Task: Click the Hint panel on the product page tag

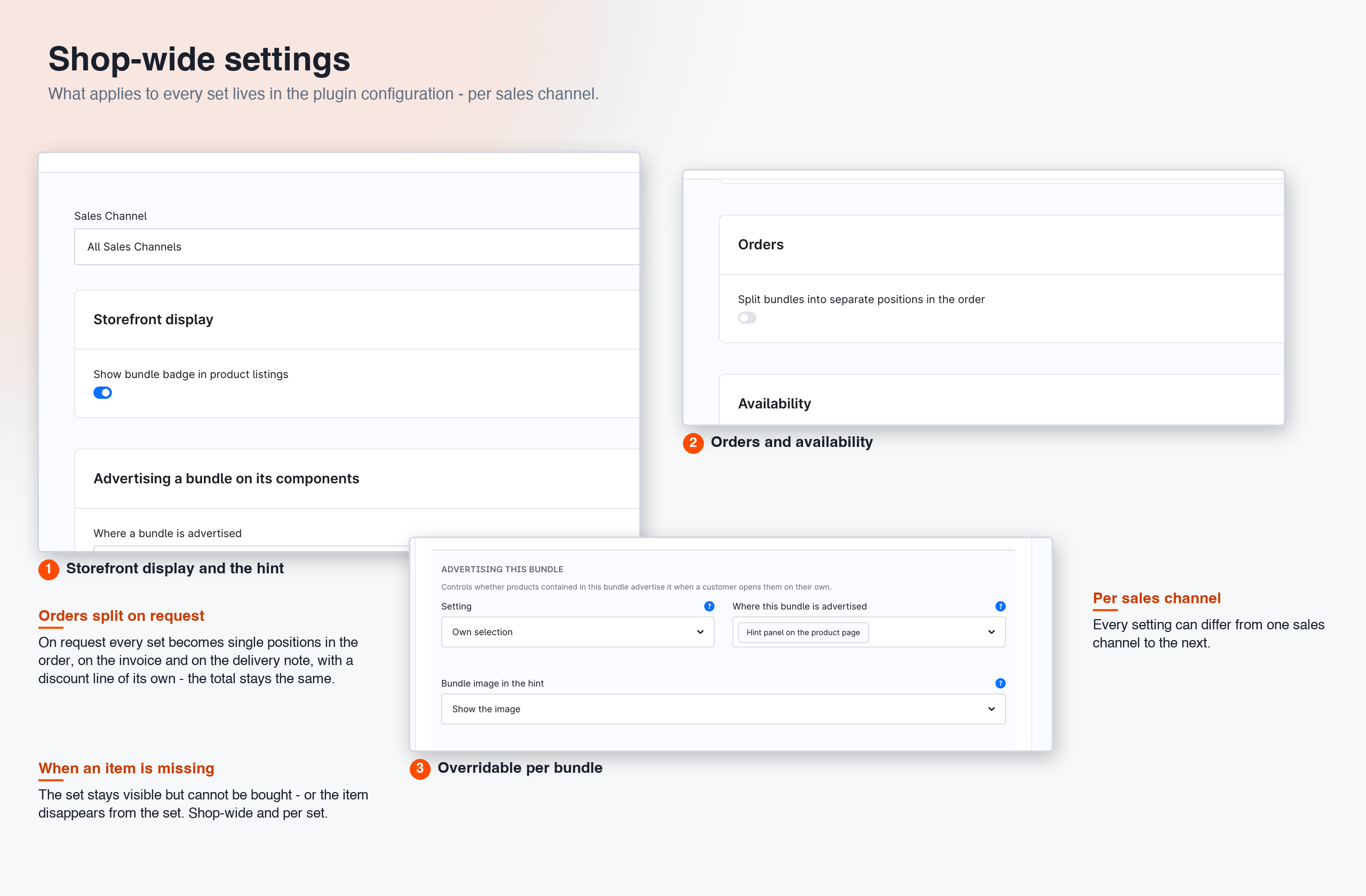Action: tap(803, 632)
